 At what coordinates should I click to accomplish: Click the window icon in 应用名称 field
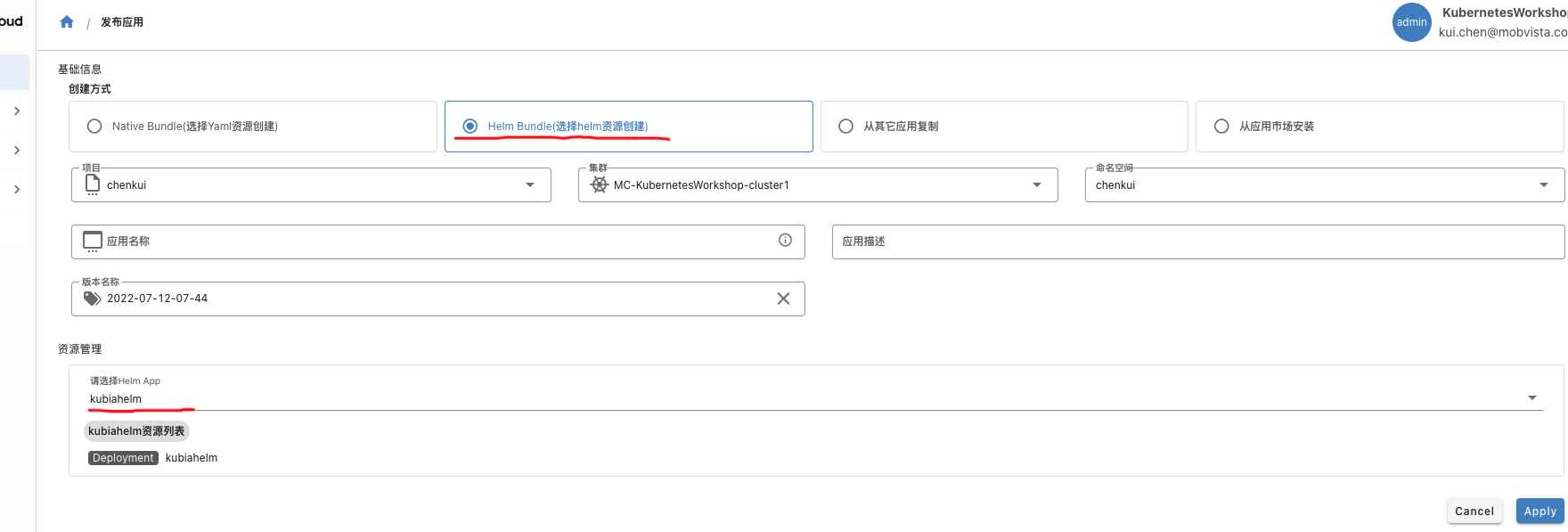click(93, 241)
